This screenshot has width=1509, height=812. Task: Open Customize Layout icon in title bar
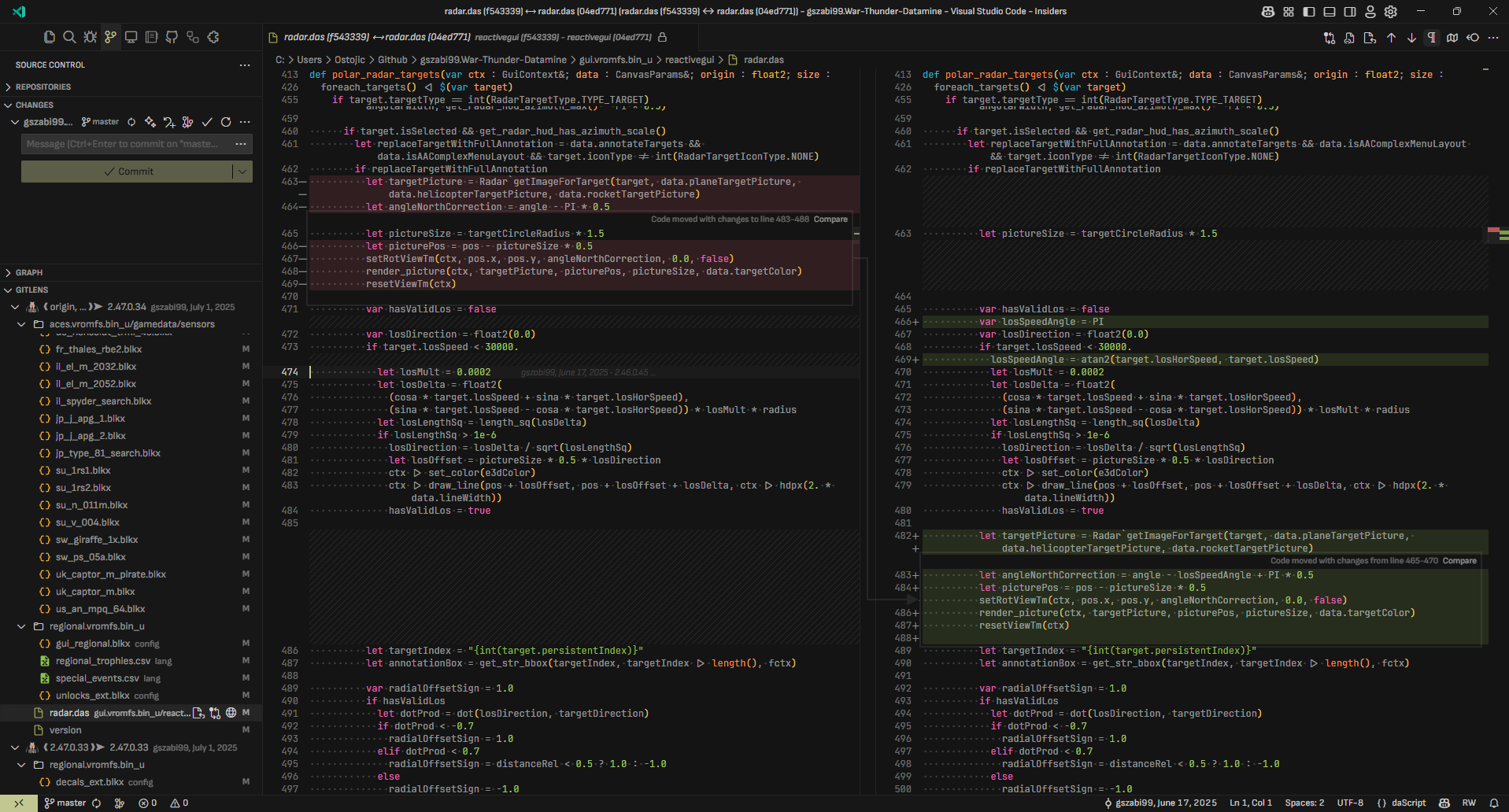(1288, 12)
